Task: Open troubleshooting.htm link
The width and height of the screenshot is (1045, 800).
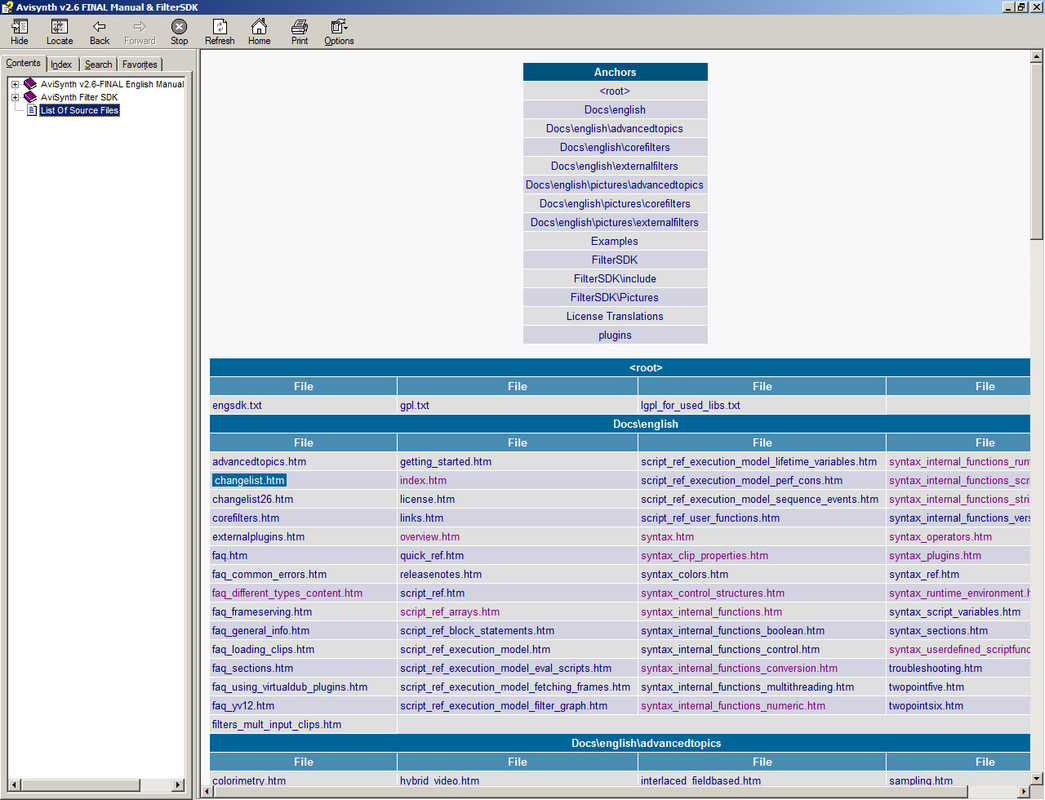Action: [x=935, y=668]
